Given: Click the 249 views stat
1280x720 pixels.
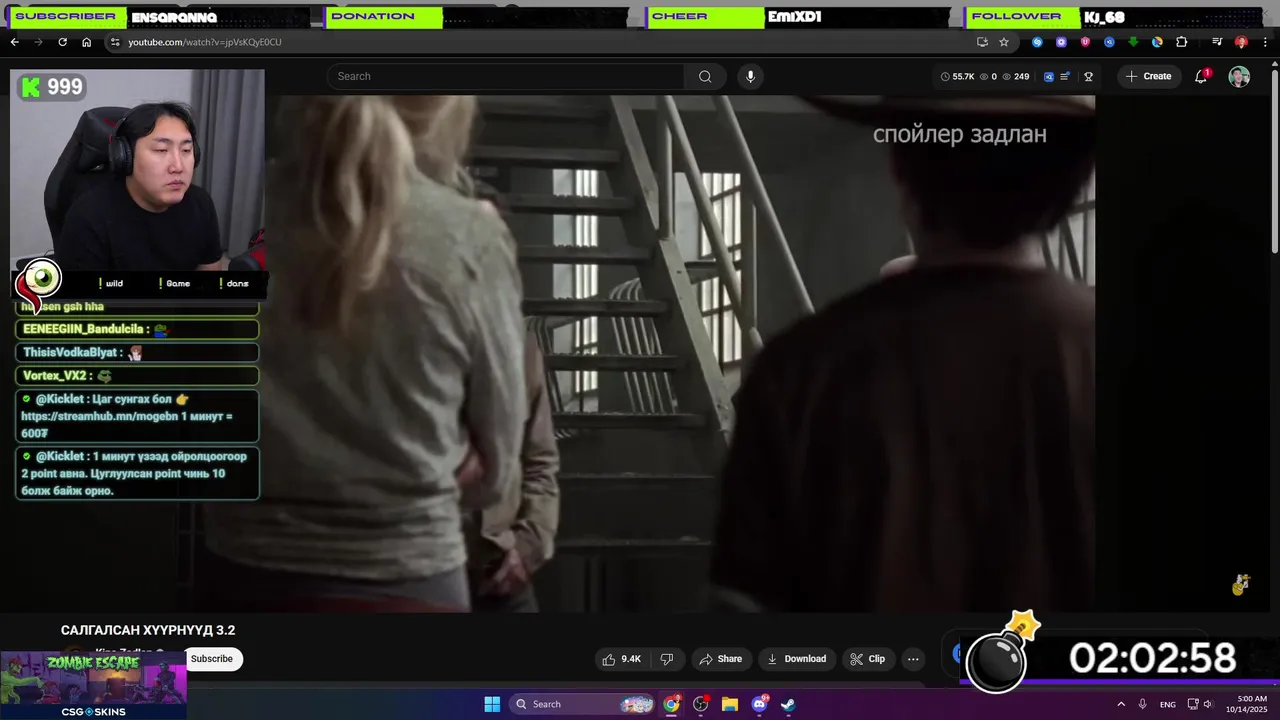Looking at the screenshot, I should coord(1016,76).
